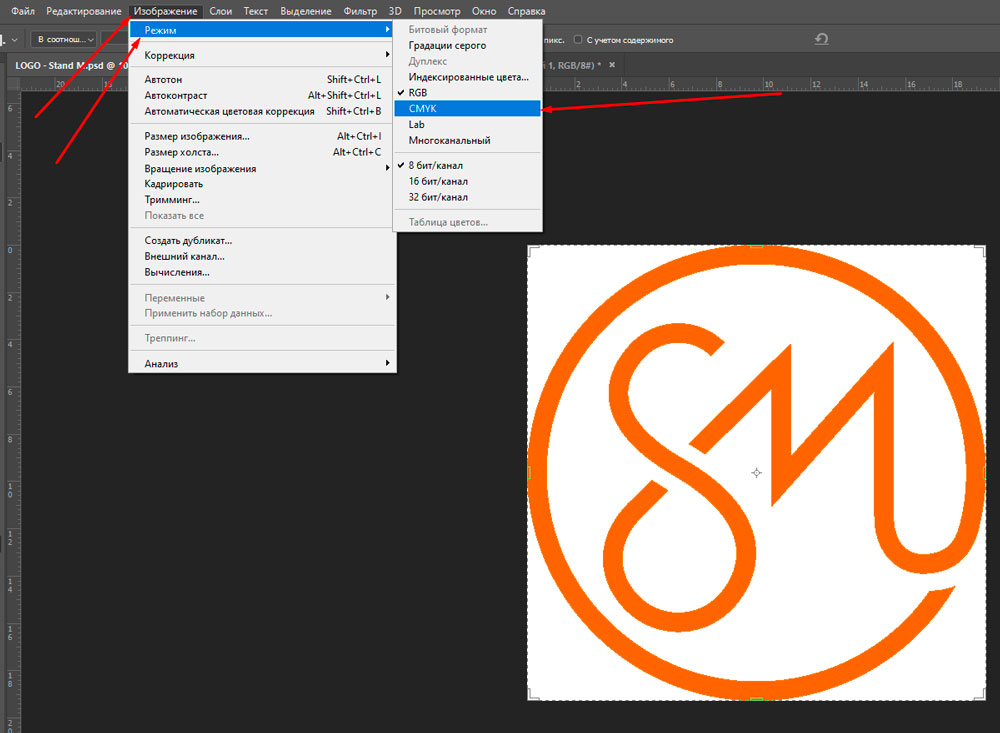Select Lab color mode

467,124
